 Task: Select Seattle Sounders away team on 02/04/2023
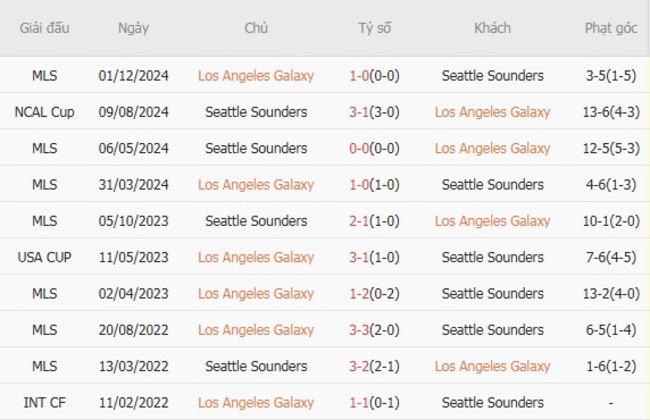pos(492,294)
